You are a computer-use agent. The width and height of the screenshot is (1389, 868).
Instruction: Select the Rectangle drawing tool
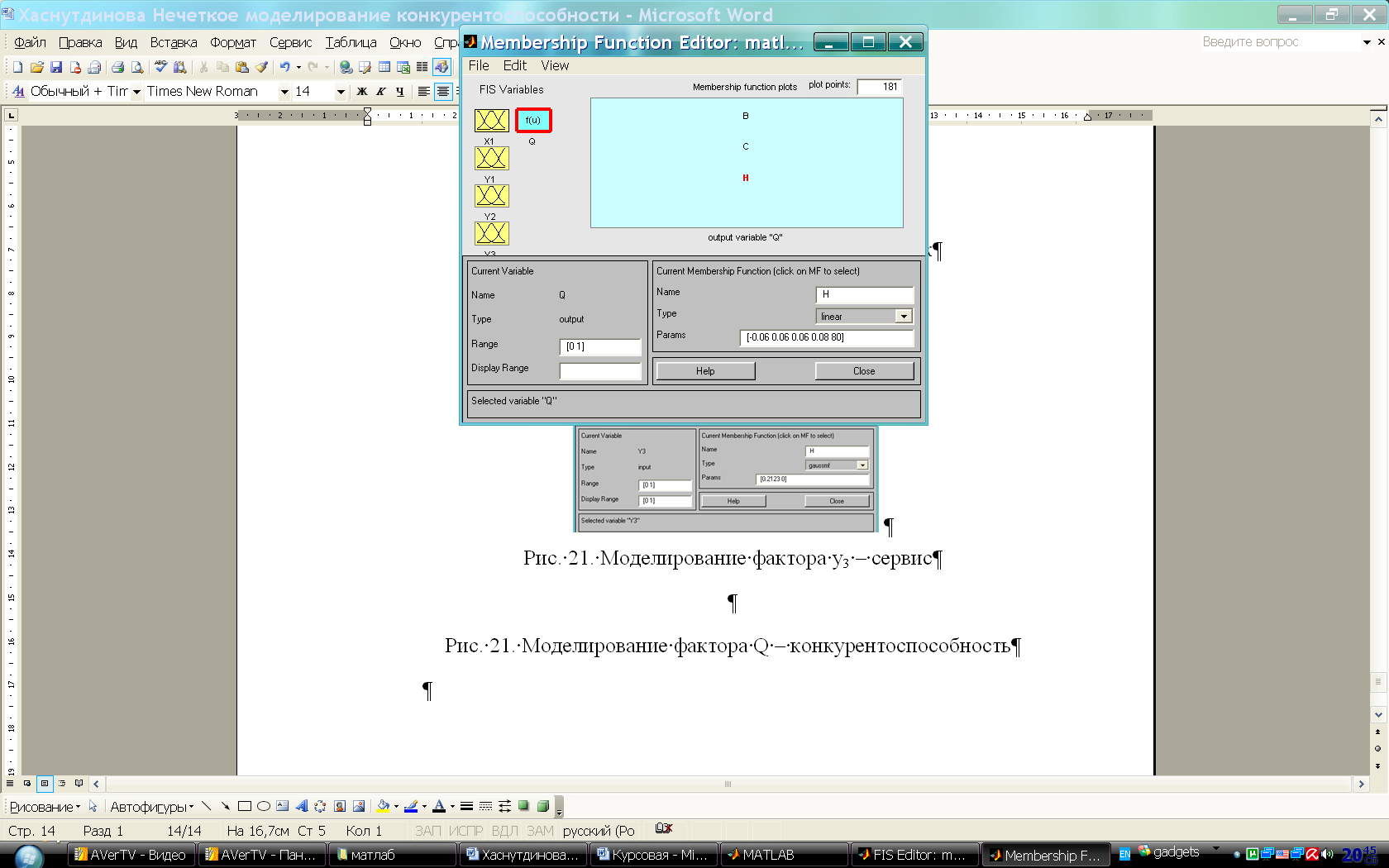pos(245,807)
